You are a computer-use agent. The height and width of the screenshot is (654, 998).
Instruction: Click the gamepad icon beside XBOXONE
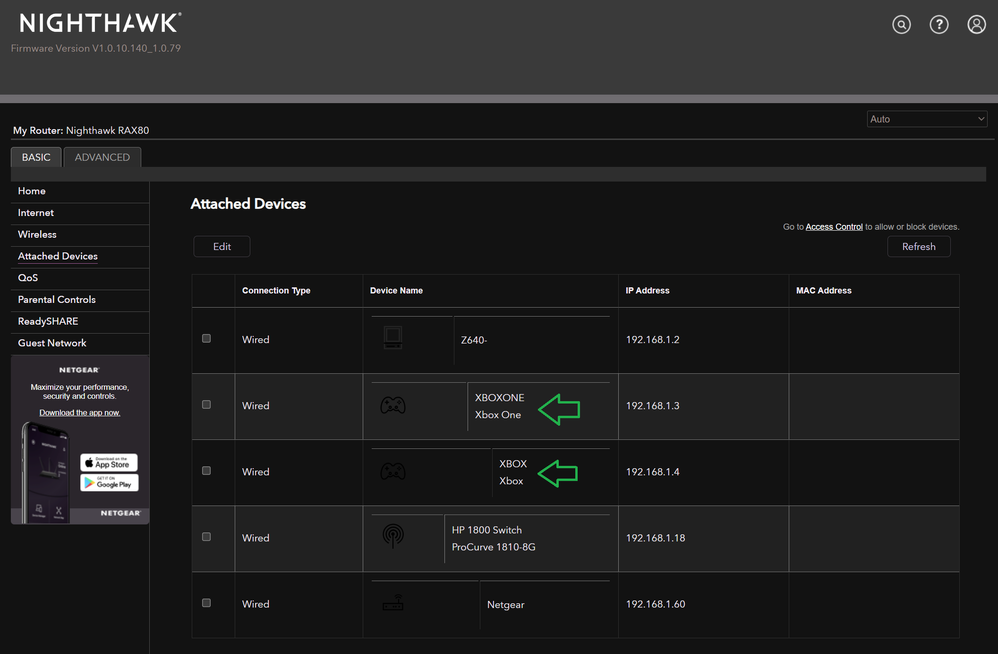(x=393, y=405)
